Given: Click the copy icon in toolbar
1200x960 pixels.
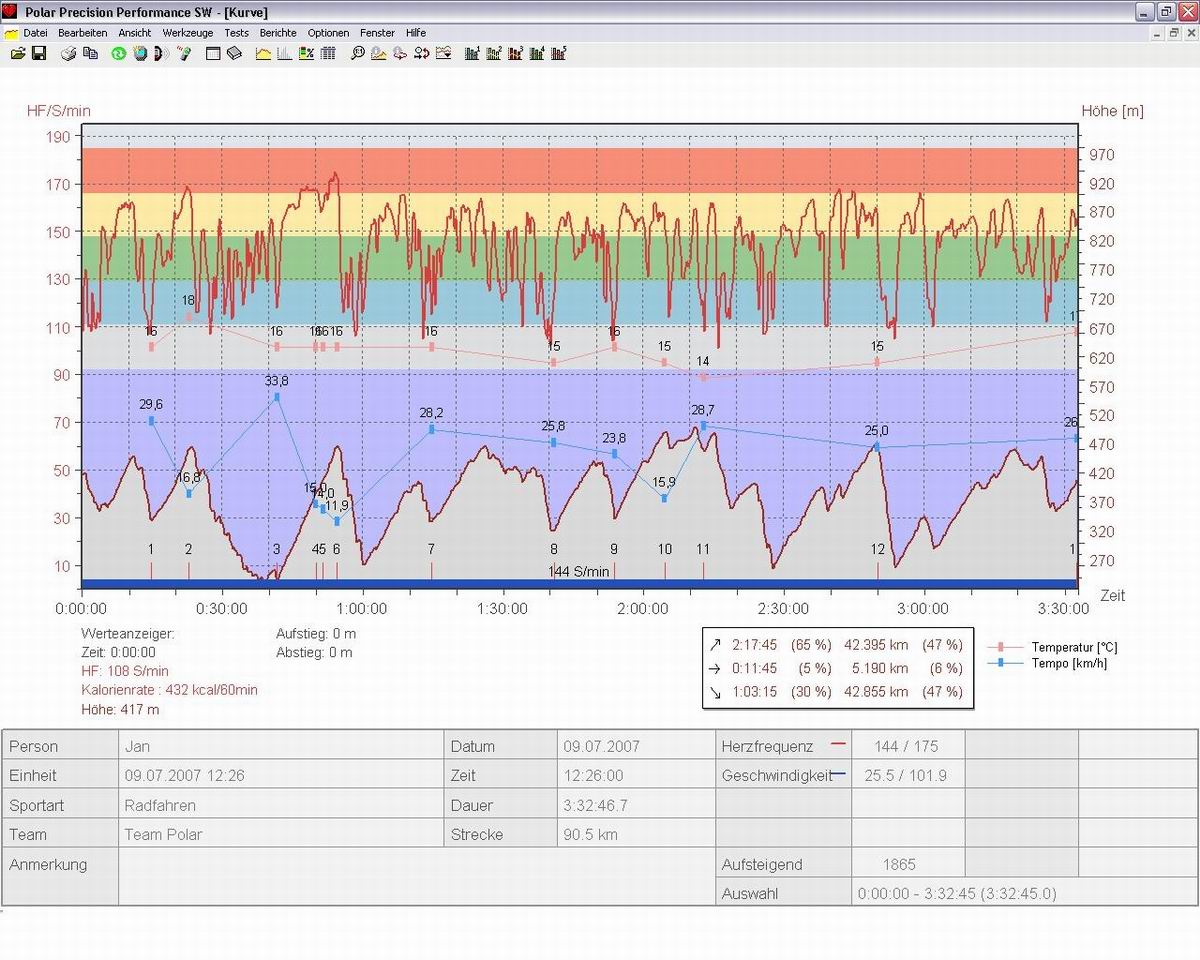Looking at the screenshot, I should [x=90, y=53].
